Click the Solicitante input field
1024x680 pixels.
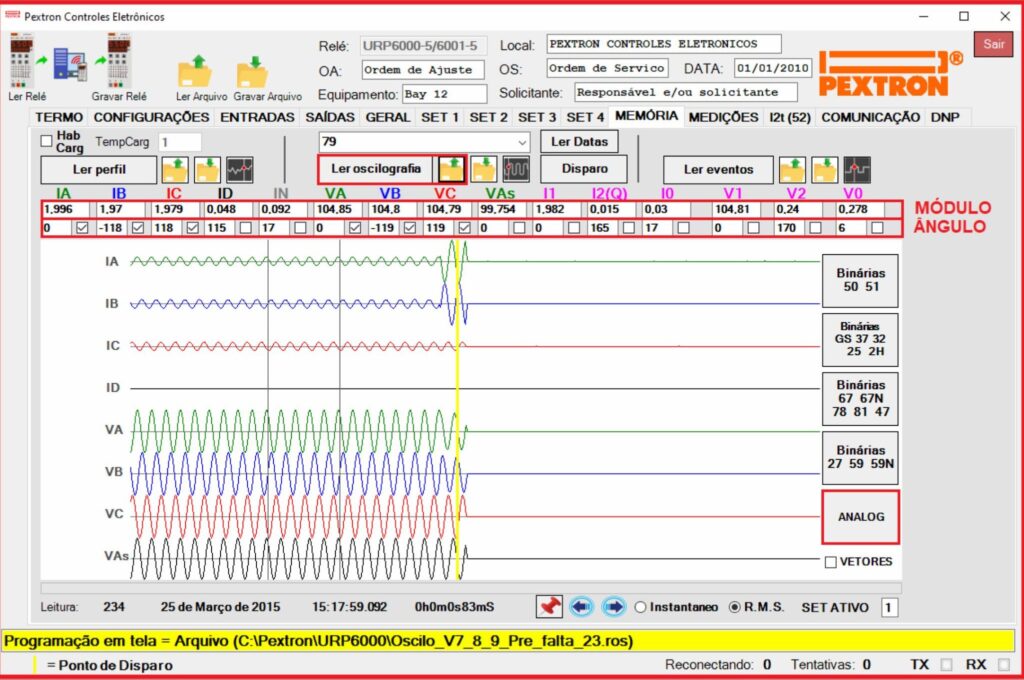(x=686, y=92)
